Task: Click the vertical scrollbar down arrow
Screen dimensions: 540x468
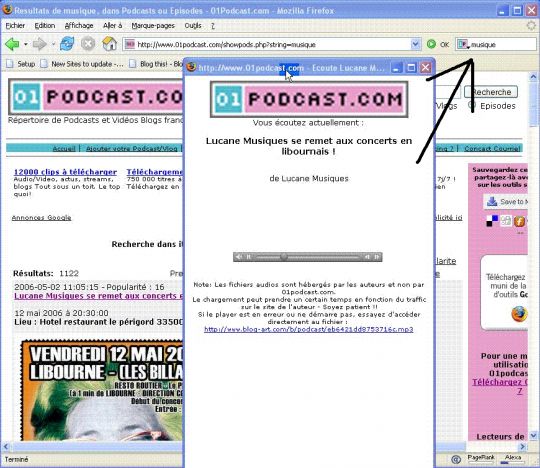Action: tap(533, 436)
